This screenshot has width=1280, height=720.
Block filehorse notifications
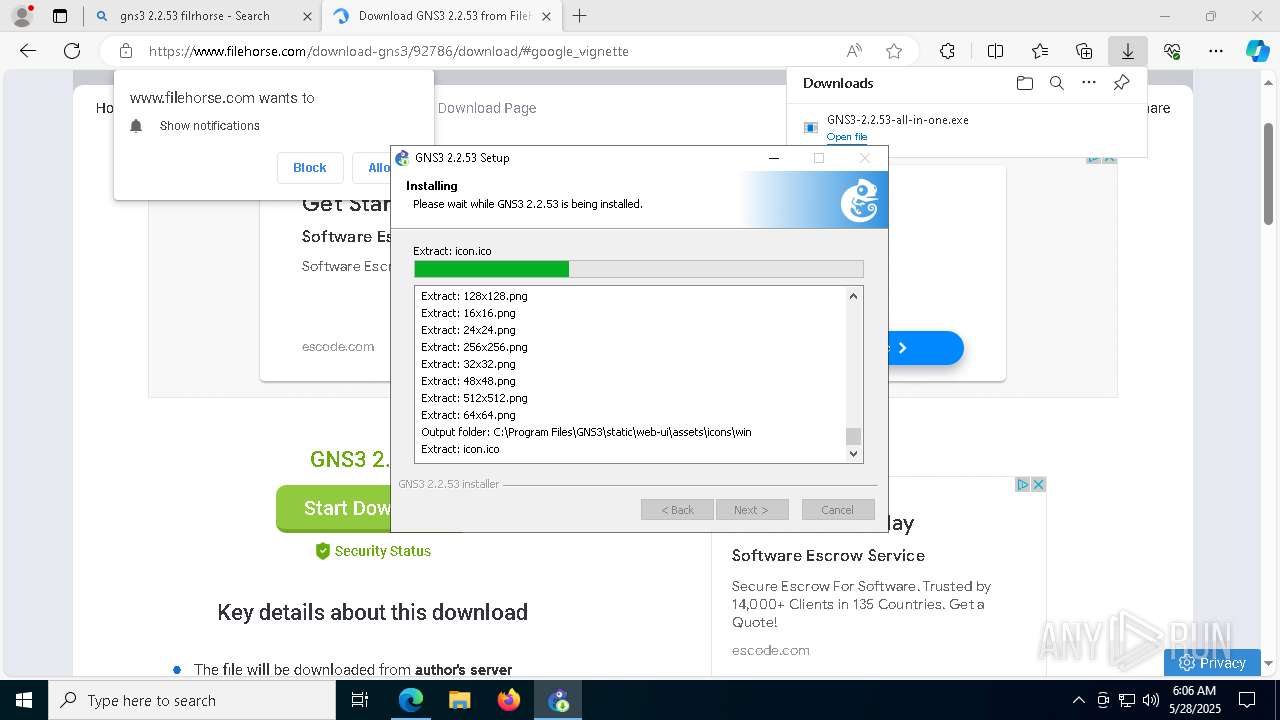[x=310, y=168]
